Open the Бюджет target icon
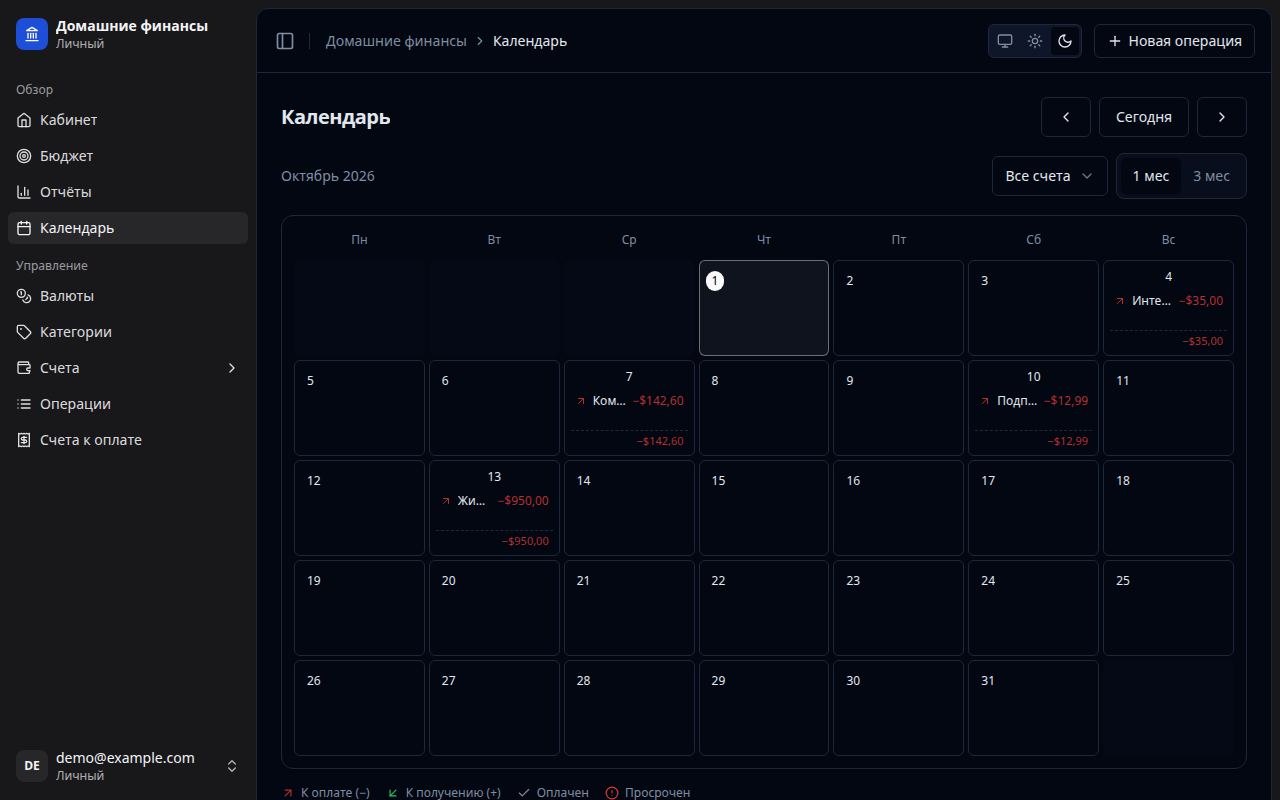 coord(24,156)
